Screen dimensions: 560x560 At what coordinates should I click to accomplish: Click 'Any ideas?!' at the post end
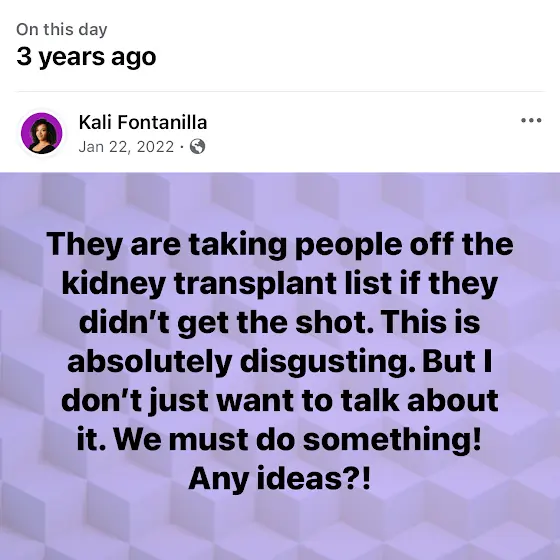tap(280, 479)
